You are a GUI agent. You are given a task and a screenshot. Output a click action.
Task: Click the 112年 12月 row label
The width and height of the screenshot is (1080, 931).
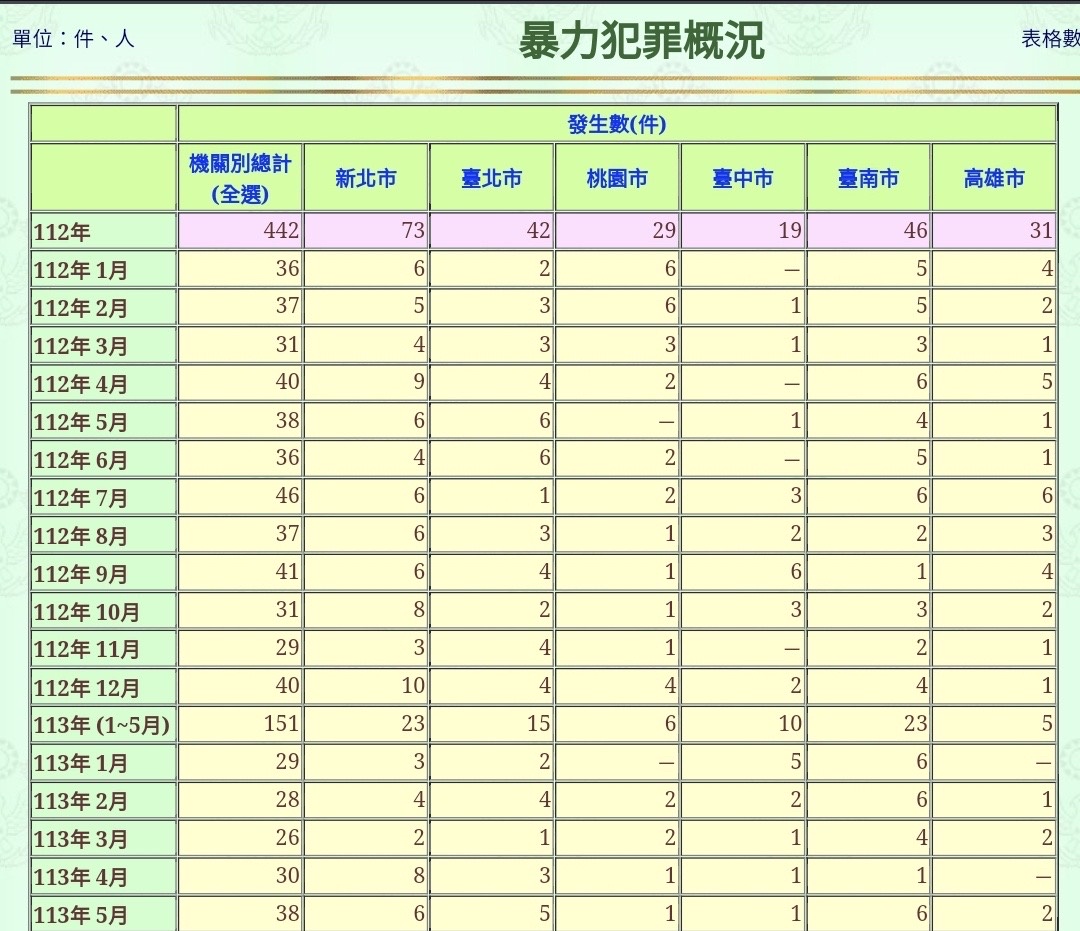coord(86,688)
